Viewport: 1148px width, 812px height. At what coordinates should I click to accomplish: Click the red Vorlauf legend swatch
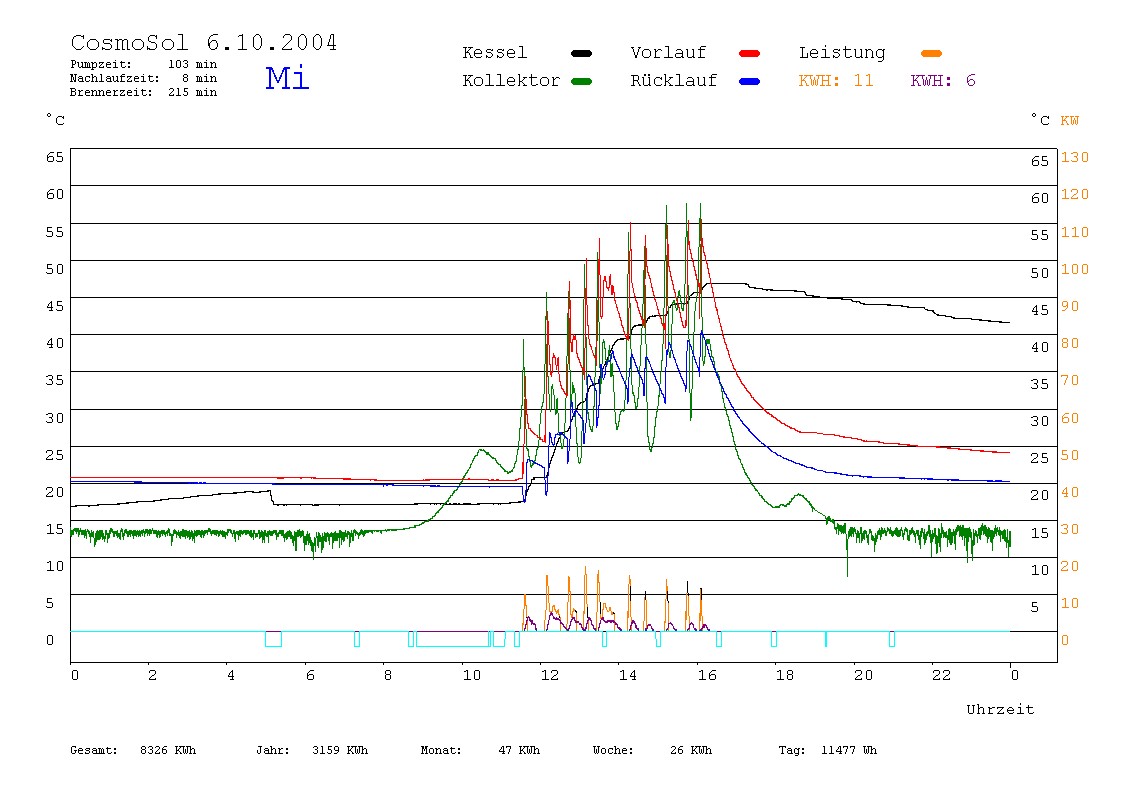click(x=750, y=53)
